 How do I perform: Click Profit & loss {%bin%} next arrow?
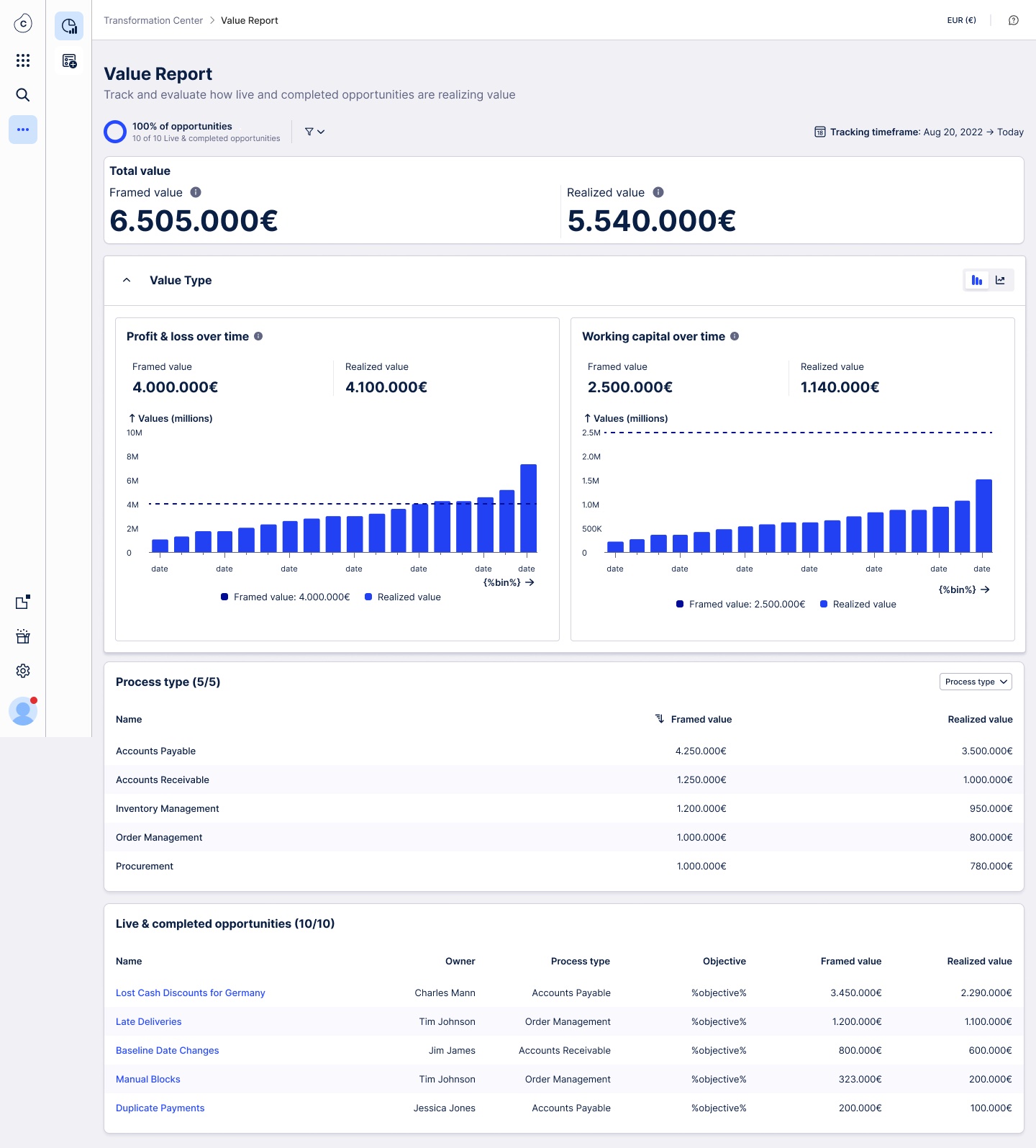coord(530,582)
